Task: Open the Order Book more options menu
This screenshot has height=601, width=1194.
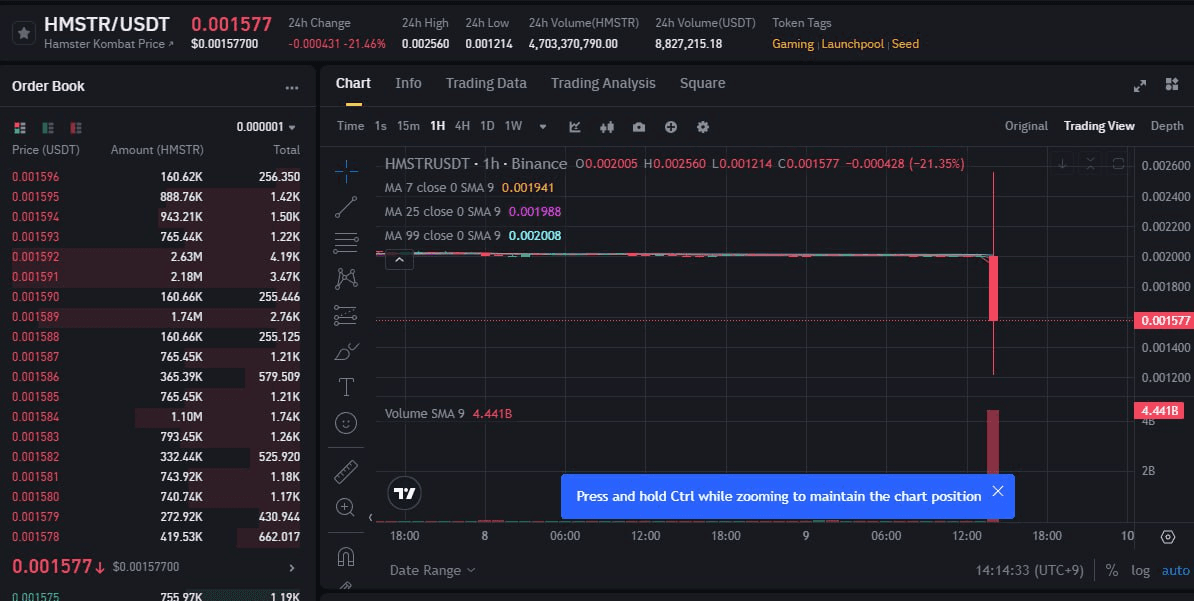Action: pos(292,88)
